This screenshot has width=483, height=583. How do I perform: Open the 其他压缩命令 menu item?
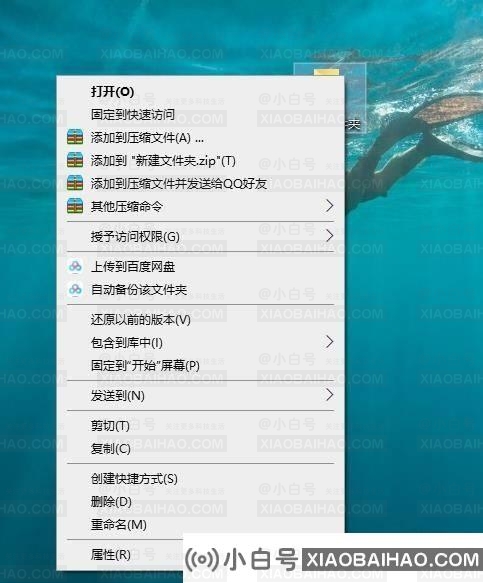(200, 206)
